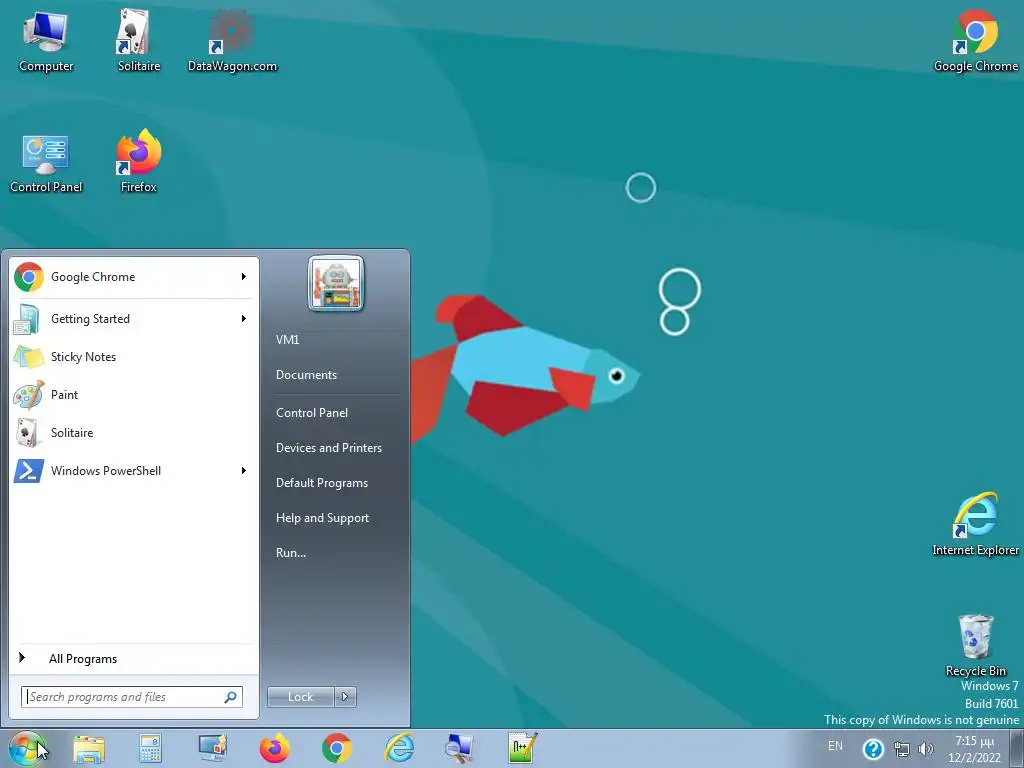Open Devices and Printers
The height and width of the screenshot is (768, 1024).
pos(328,447)
